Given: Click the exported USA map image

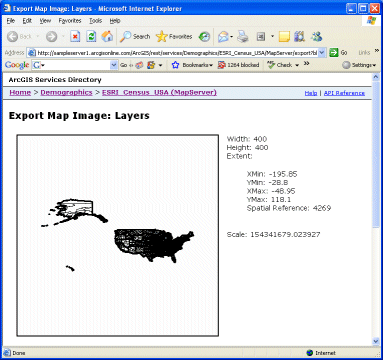Looking at the screenshot, I should click(x=118, y=235).
